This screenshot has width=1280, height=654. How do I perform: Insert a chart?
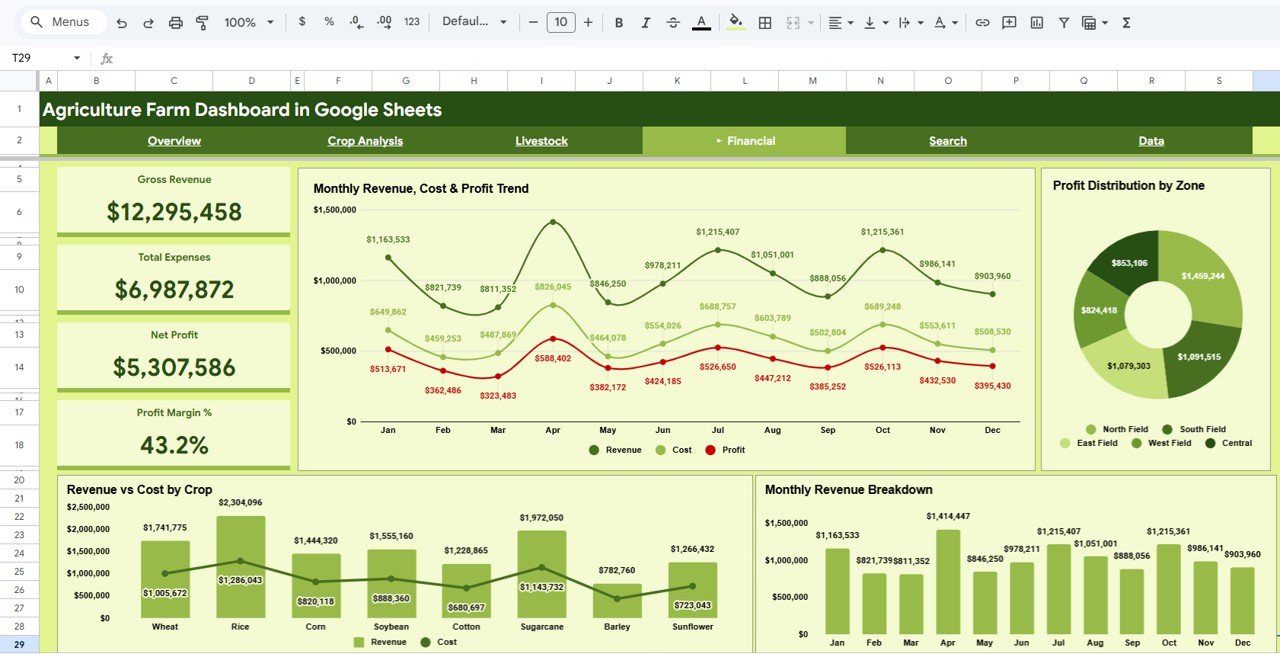point(1035,21)
